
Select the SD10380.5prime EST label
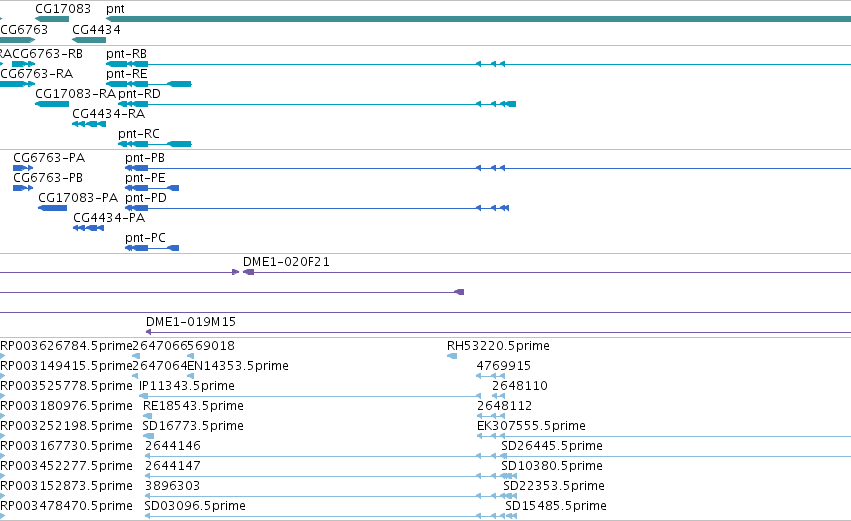[552, 466]
